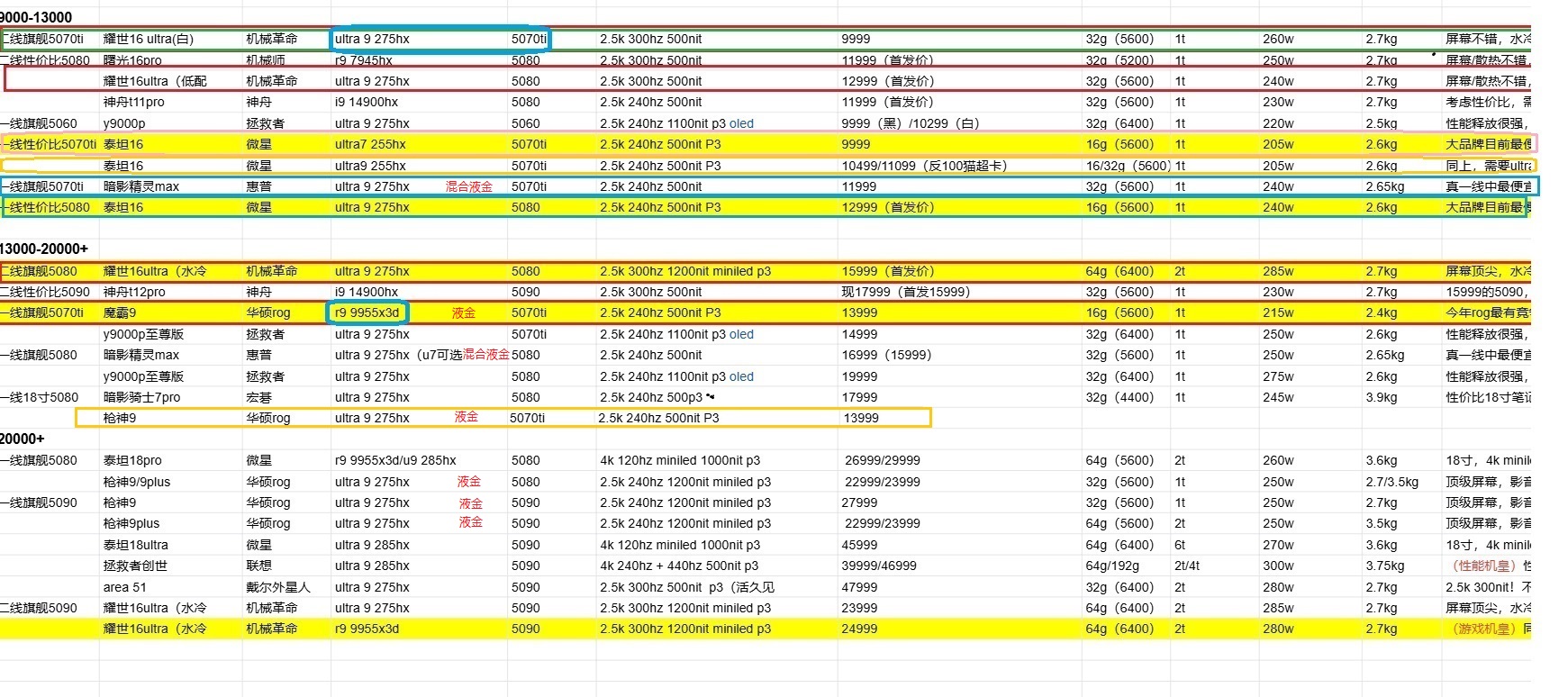Select the 二线性价比5090 category cell
The width and height of the screenshot is (1568, 697).
coord(45,292)
